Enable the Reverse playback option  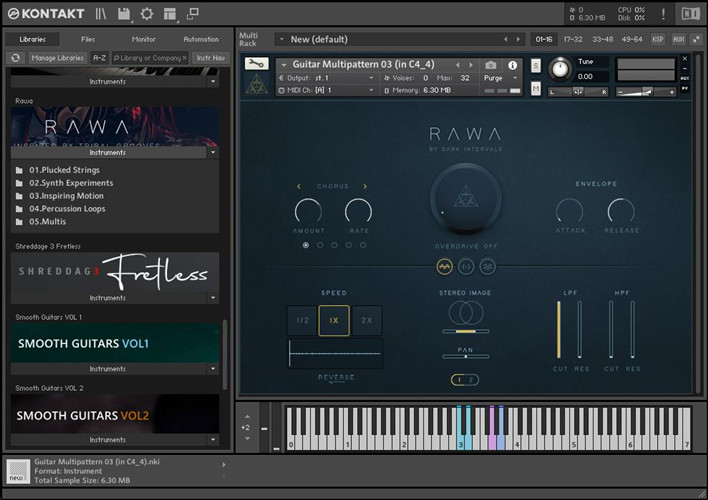[336, 378]
